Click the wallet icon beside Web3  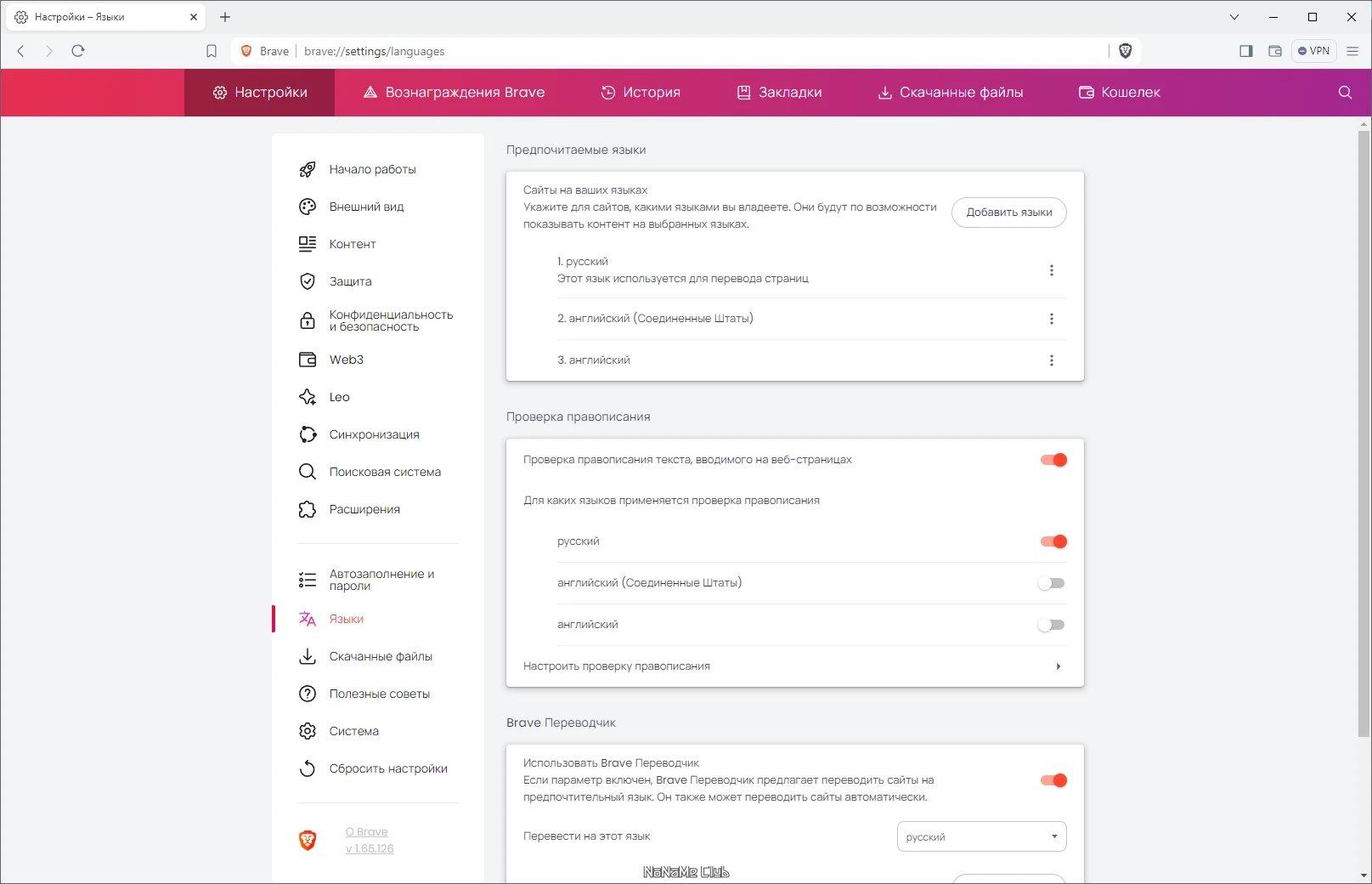point(308,360)
